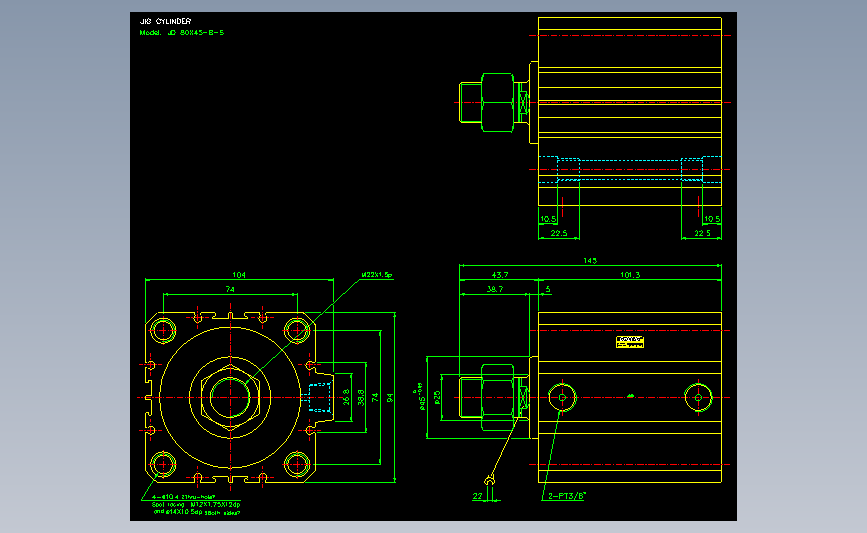Select the '5' dimension next to 38.7

point(548,289)
